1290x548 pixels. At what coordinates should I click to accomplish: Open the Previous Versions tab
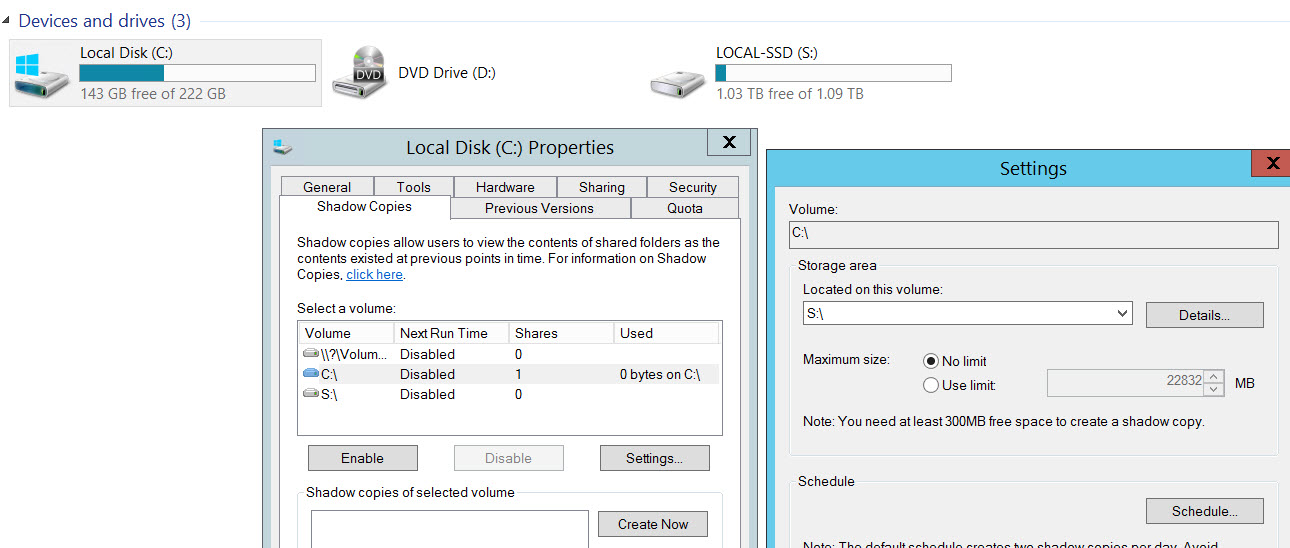point(540,208)
